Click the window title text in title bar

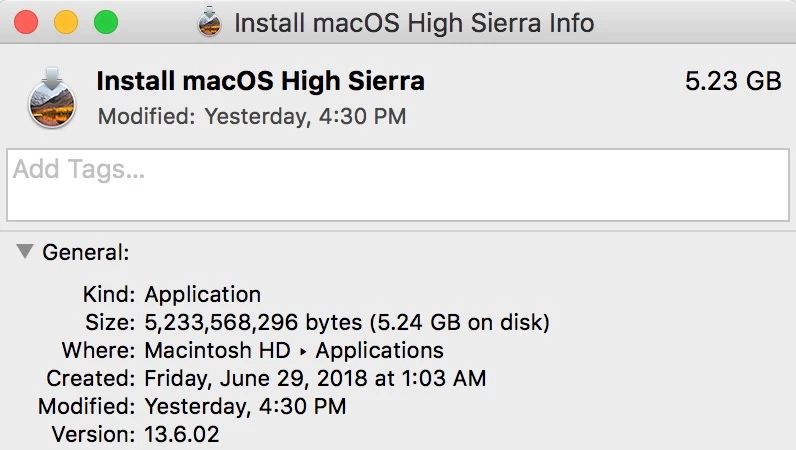click(x=414, y=22)
